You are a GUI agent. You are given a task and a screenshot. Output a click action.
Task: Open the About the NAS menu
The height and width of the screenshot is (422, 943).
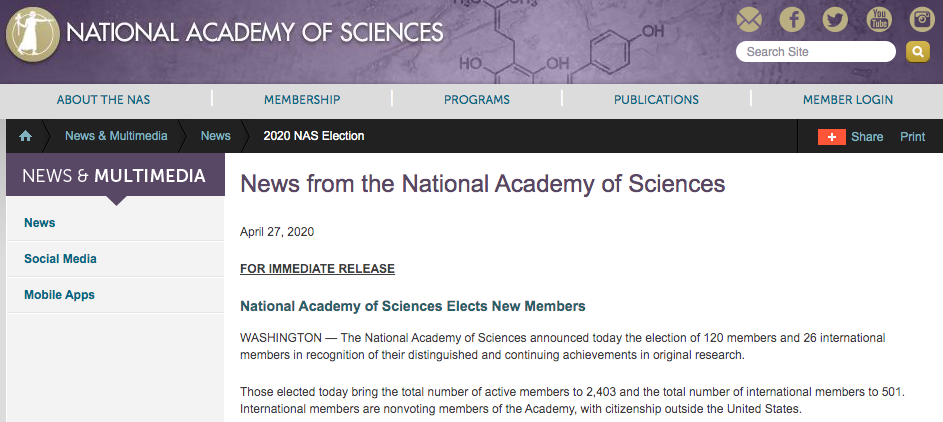tap(104, 100)
